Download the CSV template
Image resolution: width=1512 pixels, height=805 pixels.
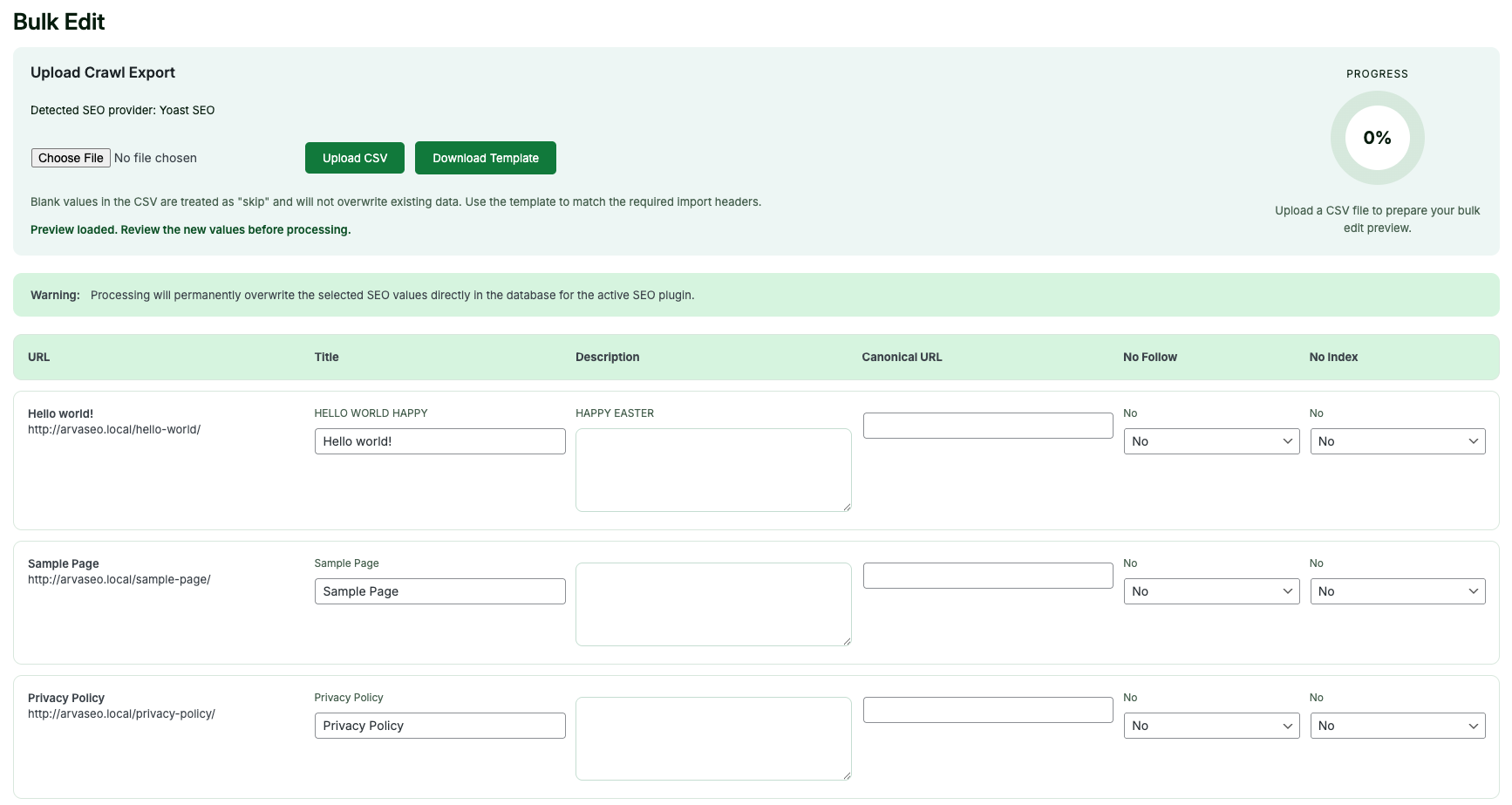coord(485,158)
